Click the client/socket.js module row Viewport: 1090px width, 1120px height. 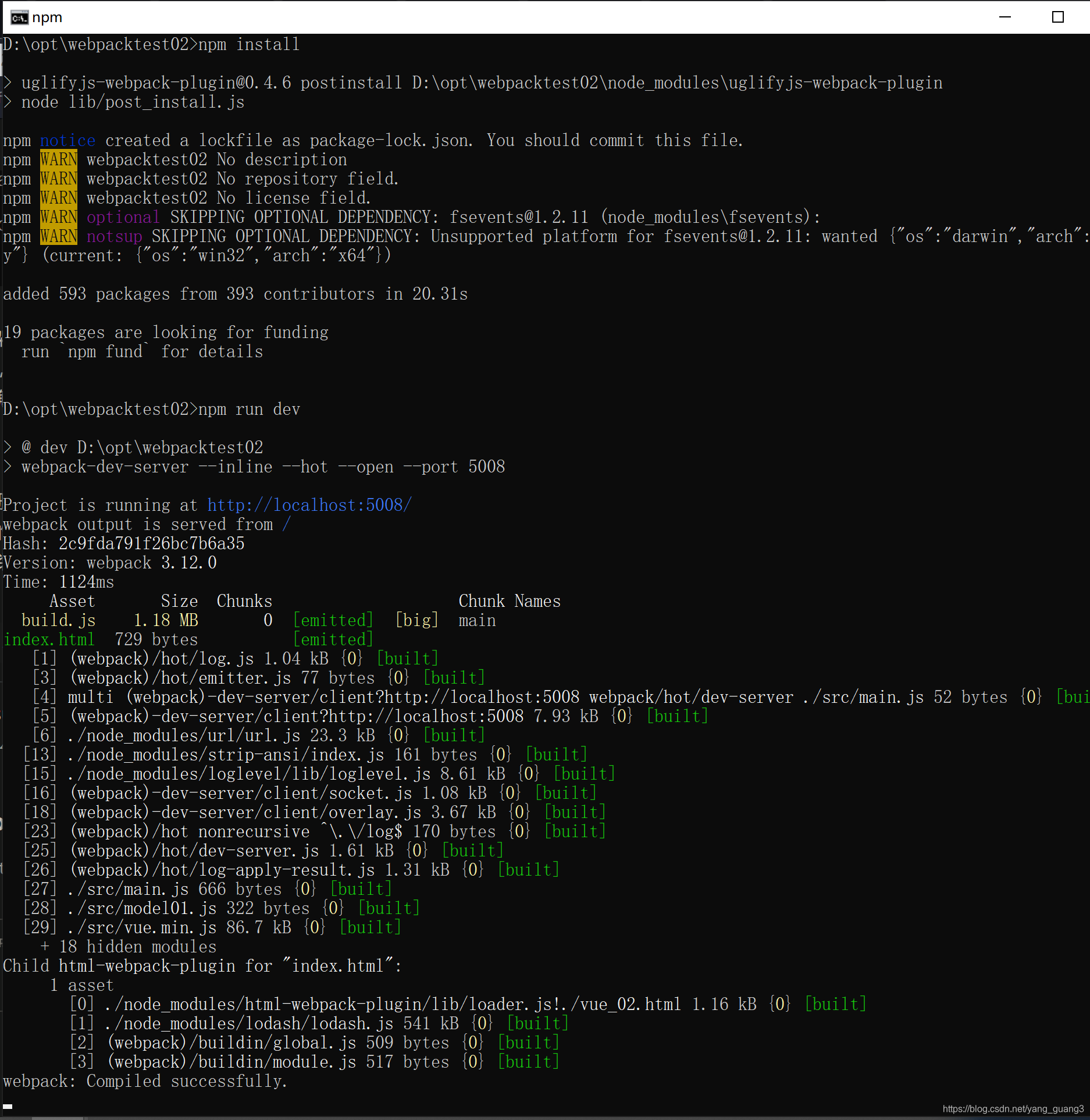click(x=309, y=793)
